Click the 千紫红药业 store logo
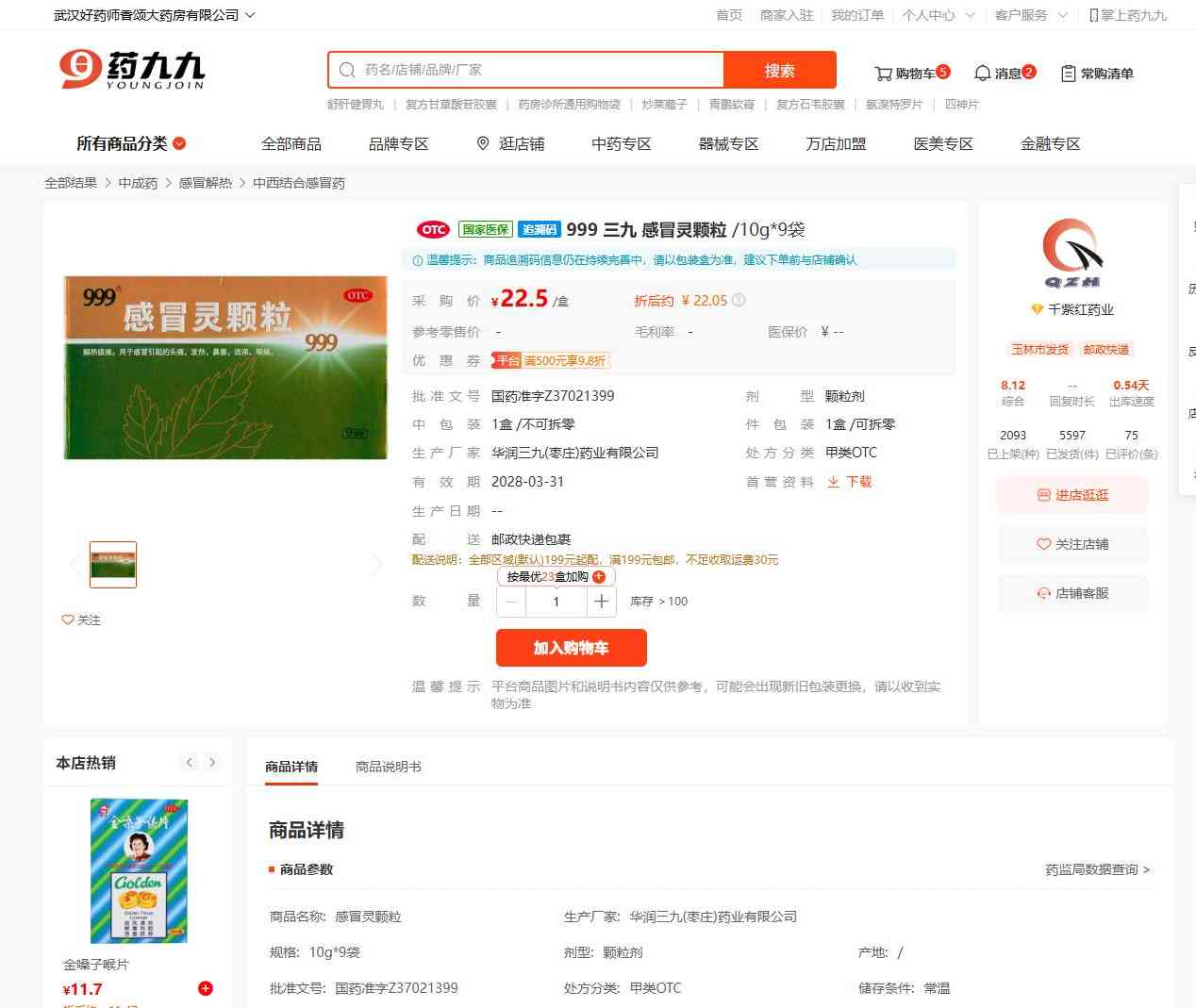Viewport: 1196px width, 1008px height. (x=1071, y=253)
